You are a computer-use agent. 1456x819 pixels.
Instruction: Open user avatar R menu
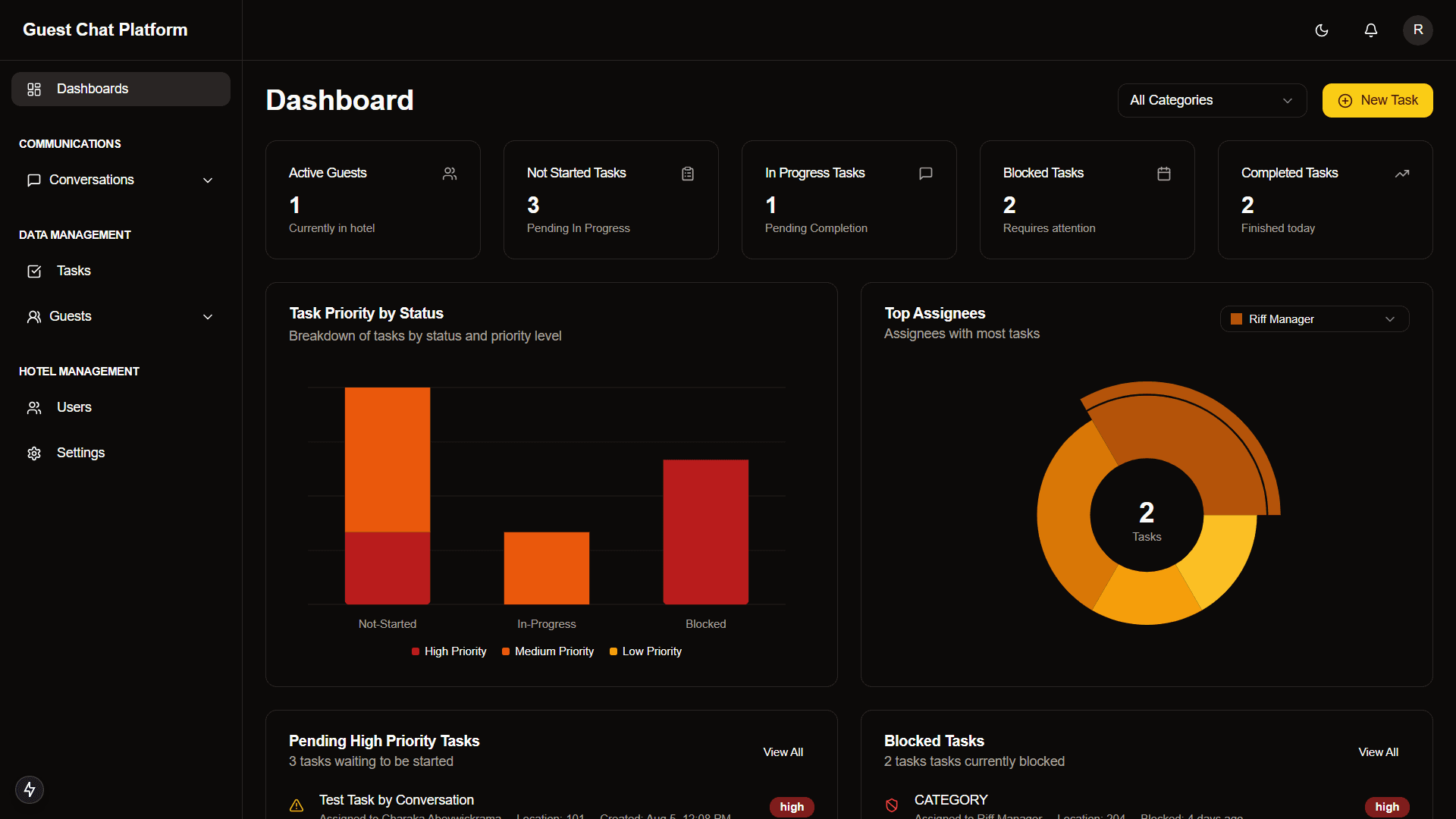pyautogui.click(x=1417, y=30)
